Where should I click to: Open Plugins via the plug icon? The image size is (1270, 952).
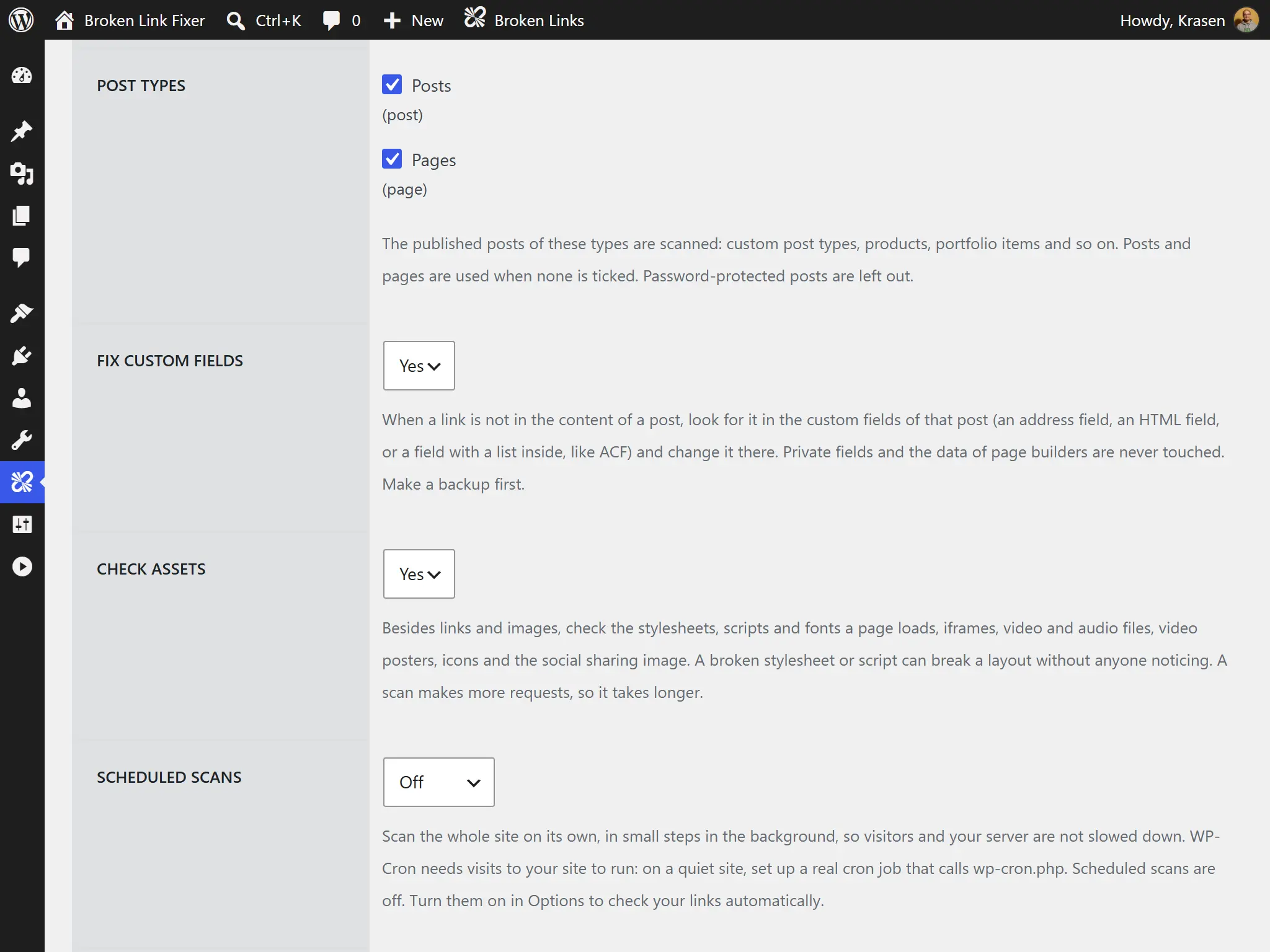22,356
